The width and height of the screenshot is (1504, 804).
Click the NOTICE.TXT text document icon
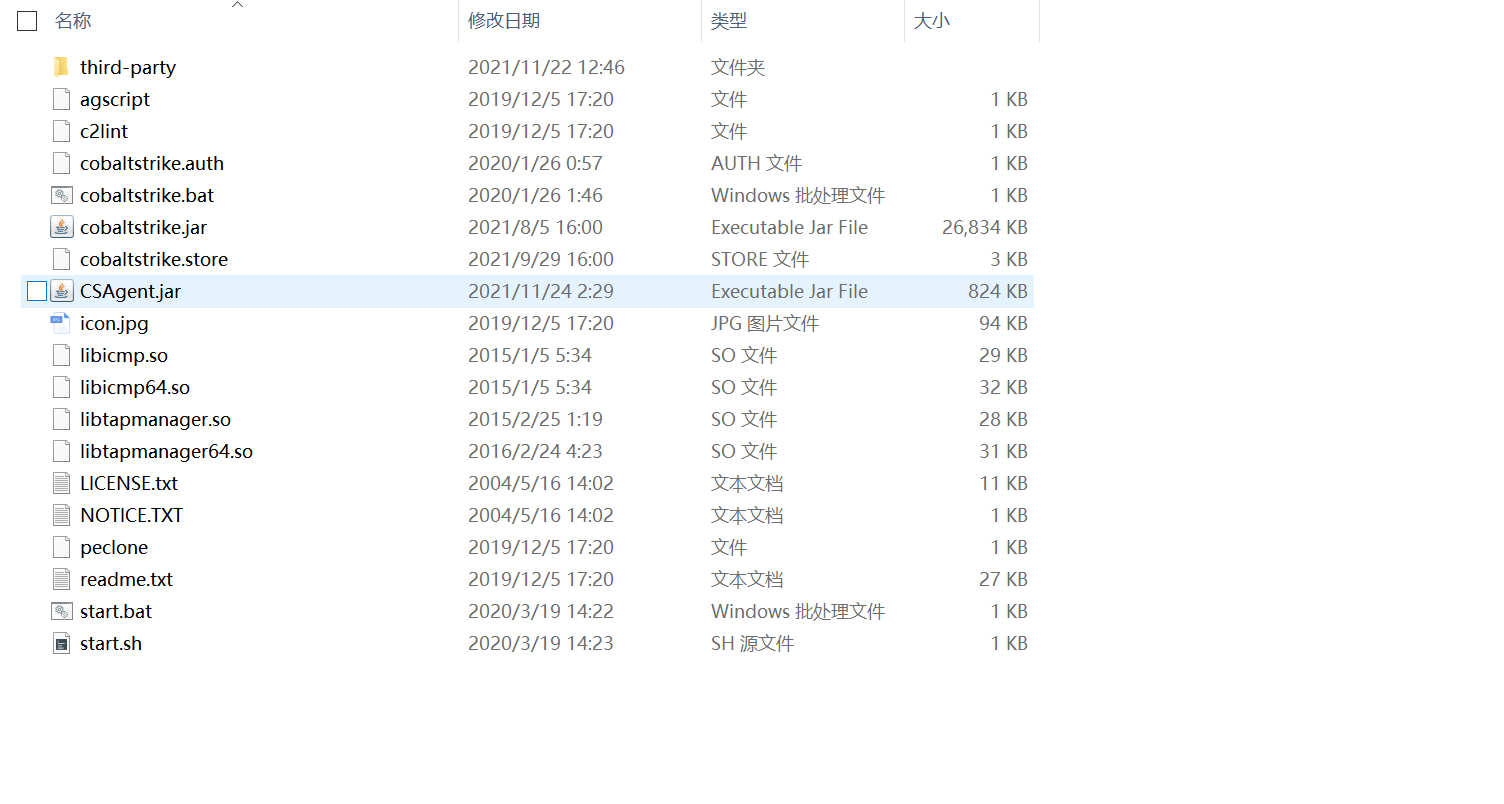[62, 515]
